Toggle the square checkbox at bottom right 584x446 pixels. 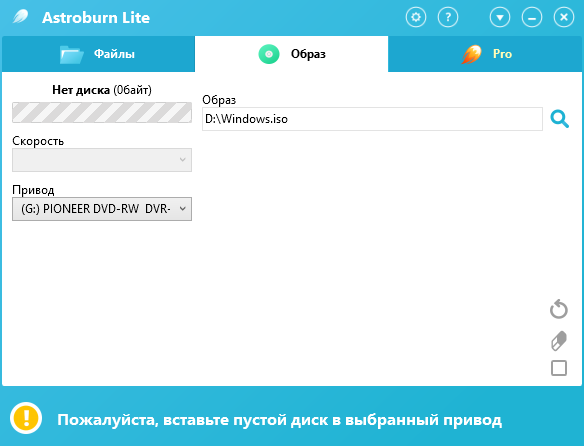(x=559, y=368)
